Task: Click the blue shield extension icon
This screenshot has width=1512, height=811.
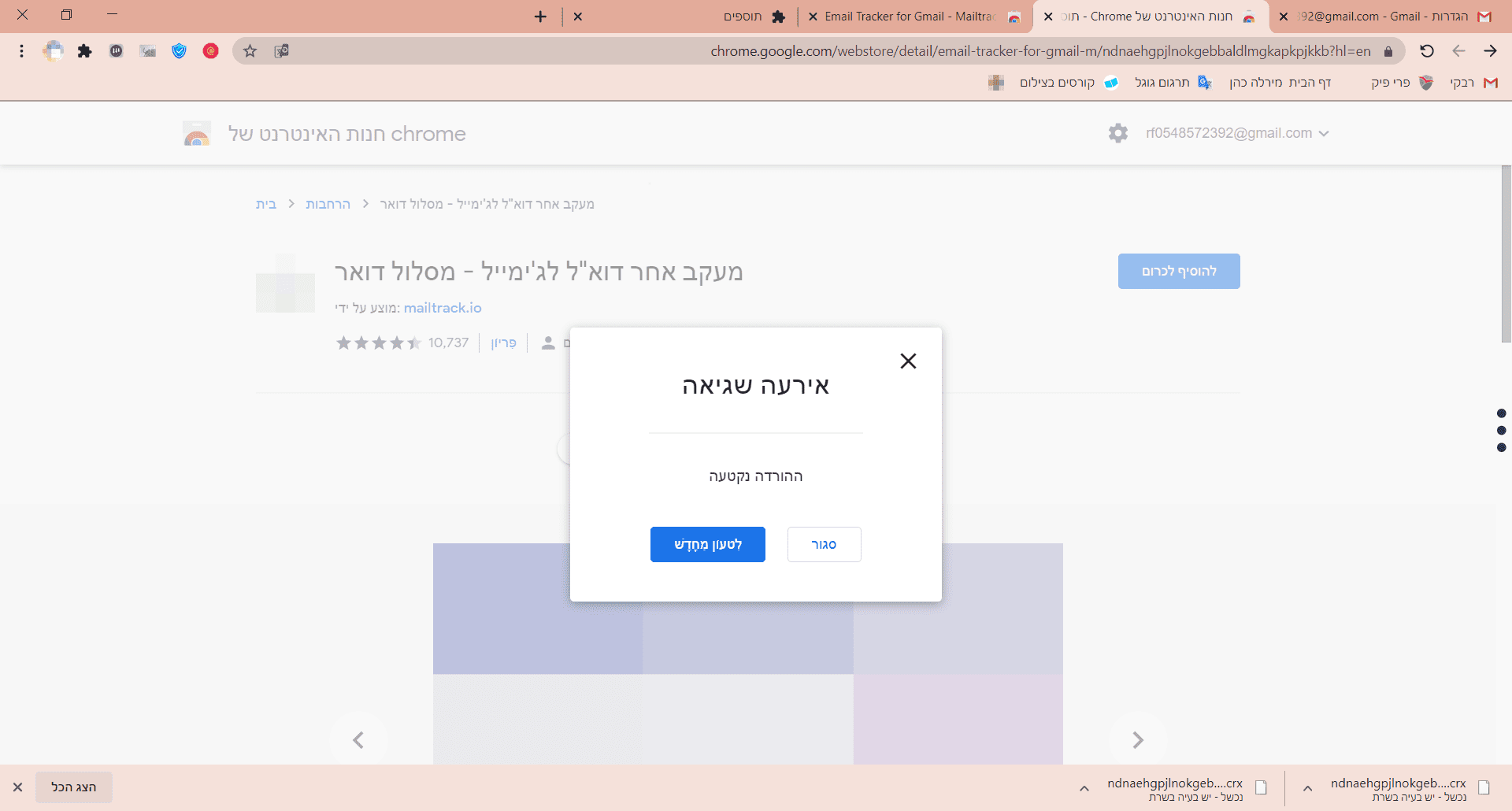Action: (179, 50)
